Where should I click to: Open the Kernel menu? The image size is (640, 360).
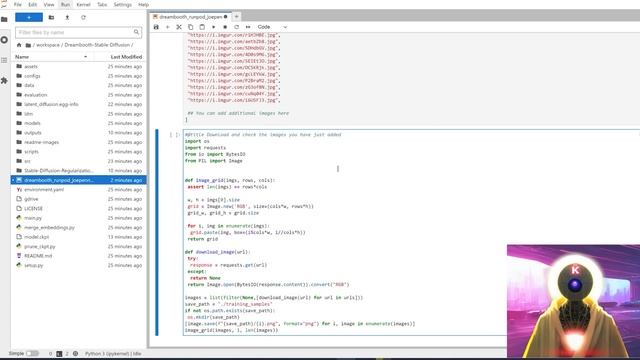pos(83,4)
